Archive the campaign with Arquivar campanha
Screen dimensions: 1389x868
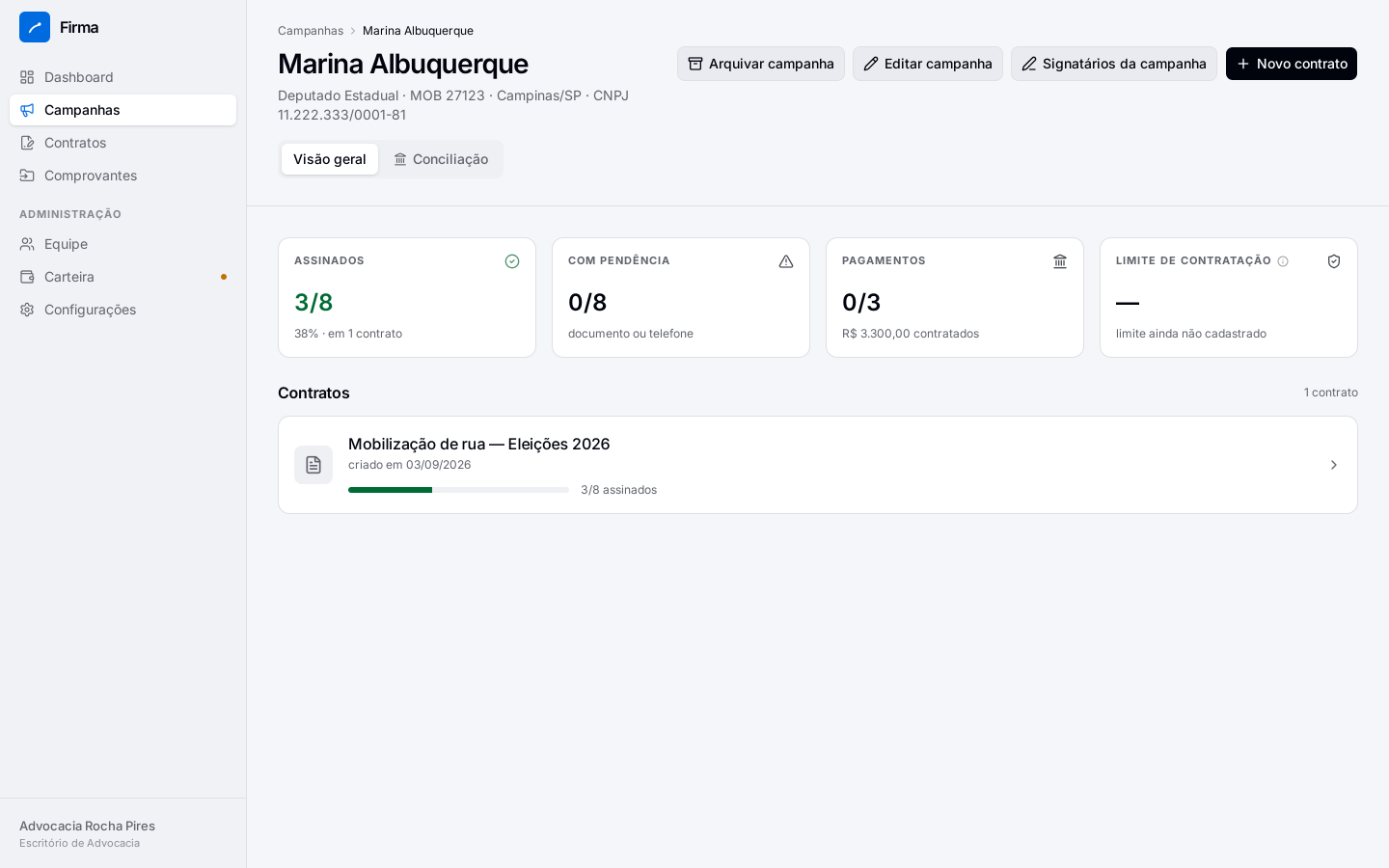[761, 64]
